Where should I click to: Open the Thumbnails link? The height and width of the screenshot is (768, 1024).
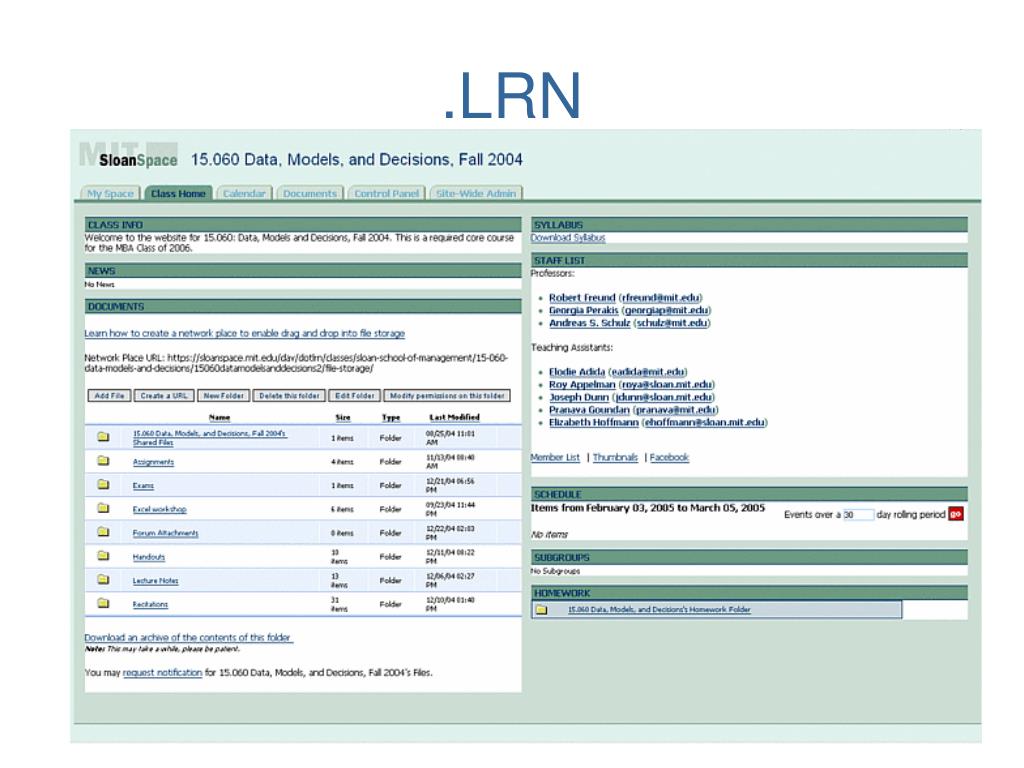(615, 457)
